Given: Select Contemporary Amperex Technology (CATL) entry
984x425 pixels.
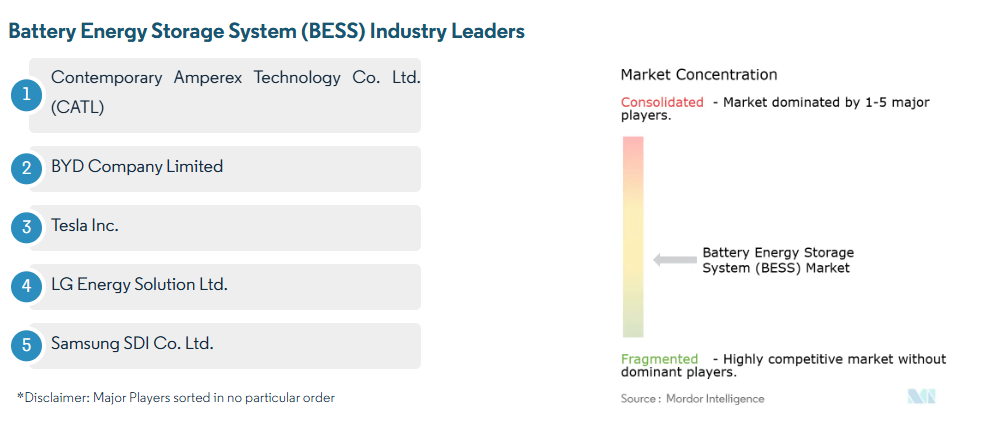Looking at the screenshot, I should coord(235,92).
